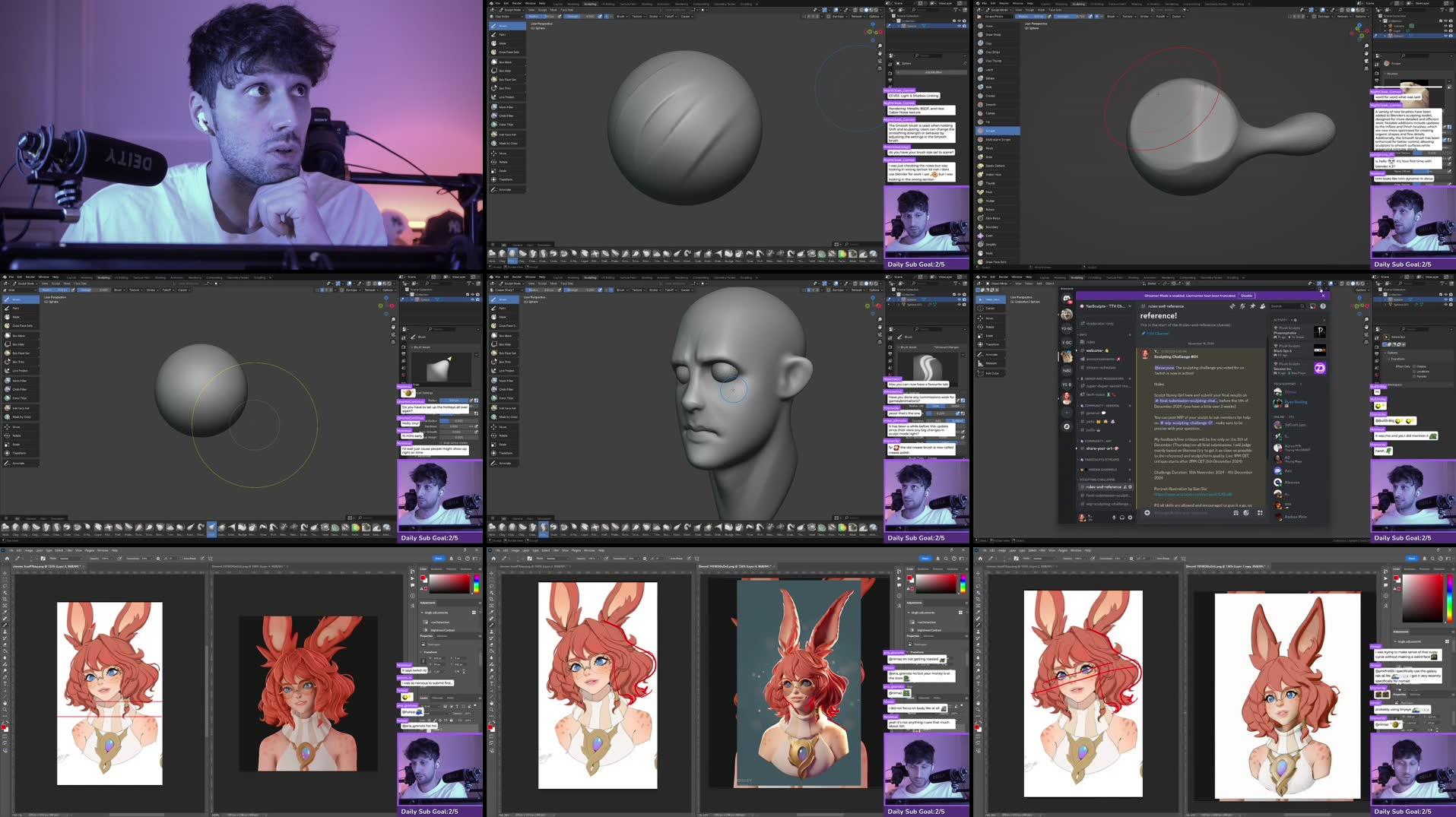Viewport: 1456px width, 817px height.
Task: Open Explore Servers compass in Discord frame
Action: [1067, 426]
